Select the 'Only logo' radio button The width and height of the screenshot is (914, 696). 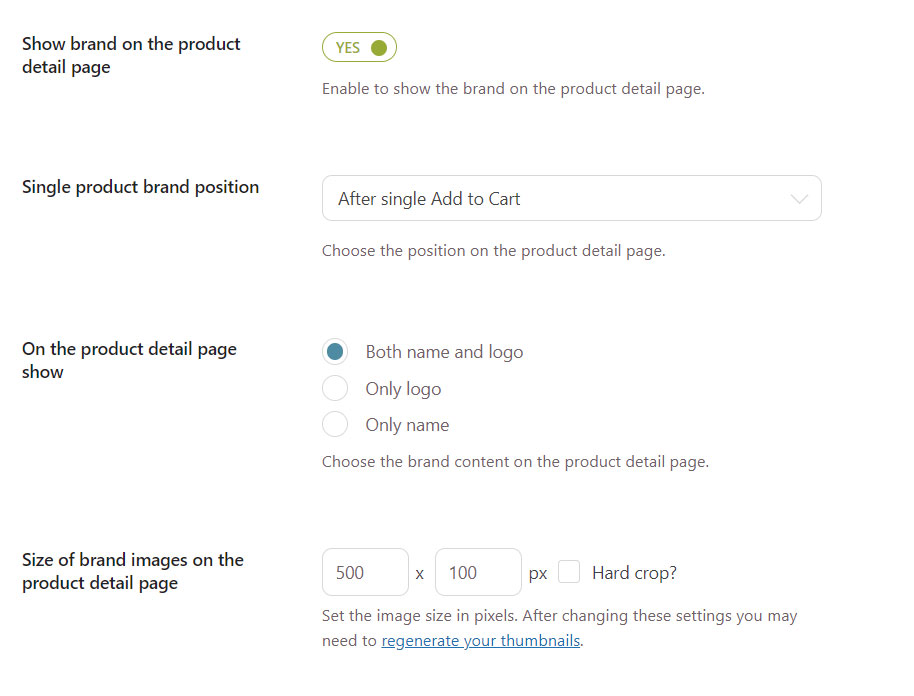point(335,388)
